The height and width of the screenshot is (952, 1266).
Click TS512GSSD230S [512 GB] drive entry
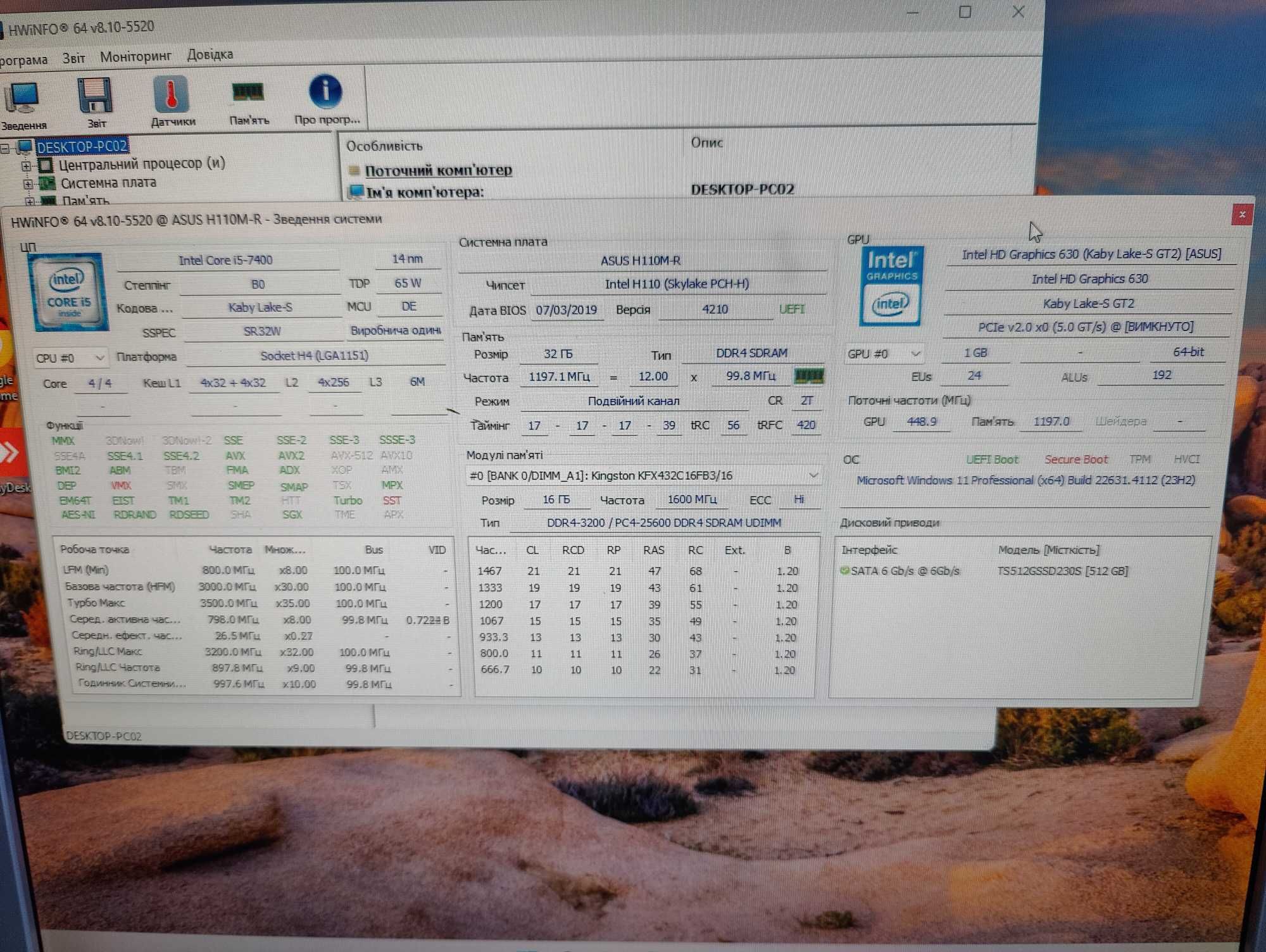coord(1062,571)
